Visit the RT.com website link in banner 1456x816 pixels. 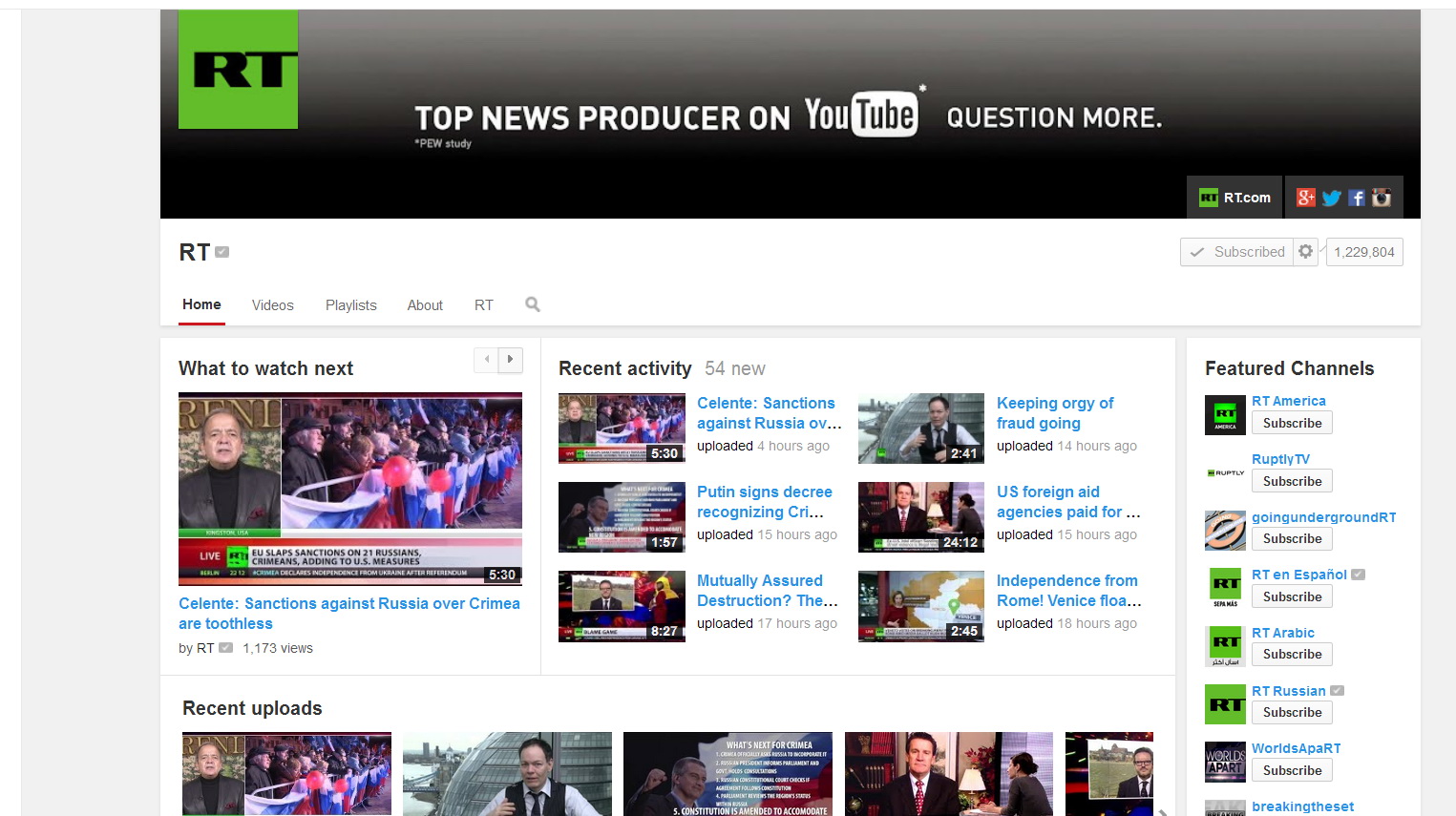(1234, 198)
